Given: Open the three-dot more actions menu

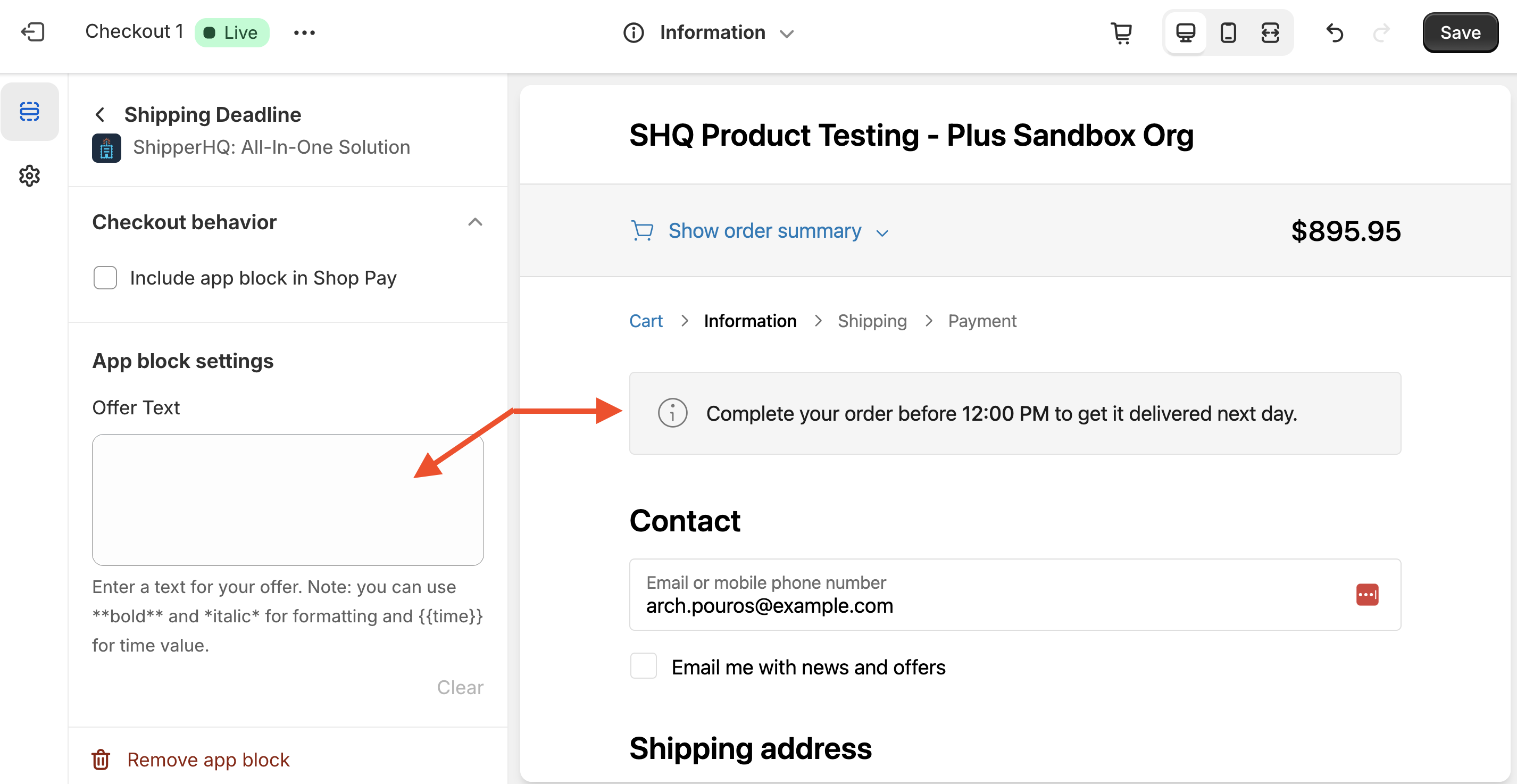Looking at the screenshot, I should 304,32.
